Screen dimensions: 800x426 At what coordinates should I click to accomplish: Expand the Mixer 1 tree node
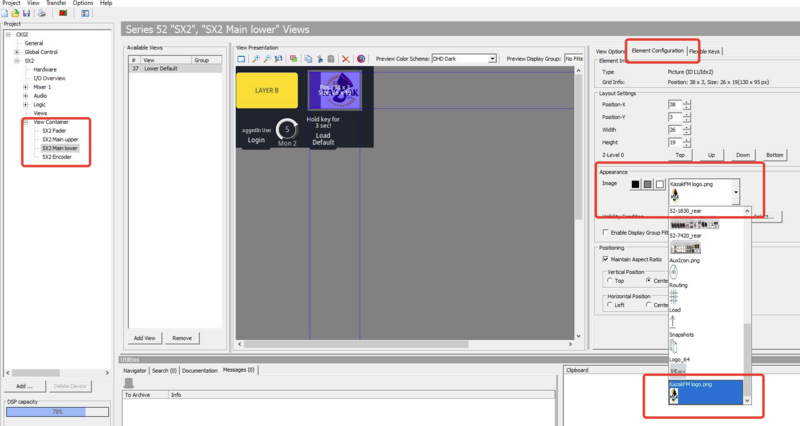tap(25, 87)
